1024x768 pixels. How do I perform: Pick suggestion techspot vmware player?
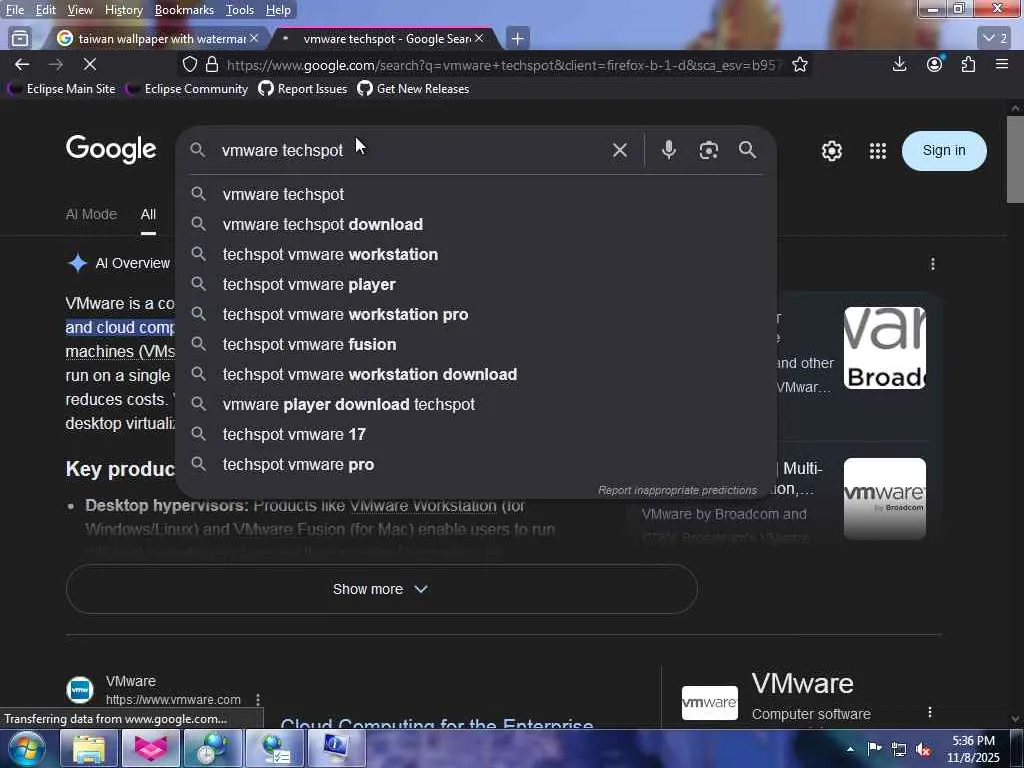[x=477, y=285]
